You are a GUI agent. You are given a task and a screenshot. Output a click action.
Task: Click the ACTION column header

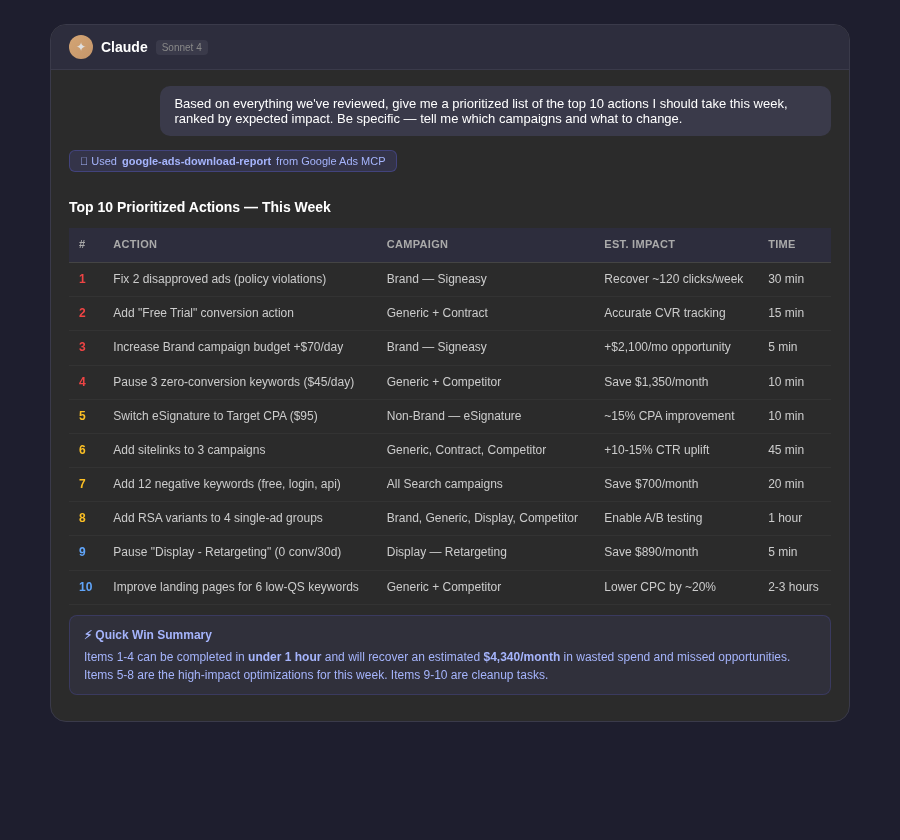pos(135,244)
